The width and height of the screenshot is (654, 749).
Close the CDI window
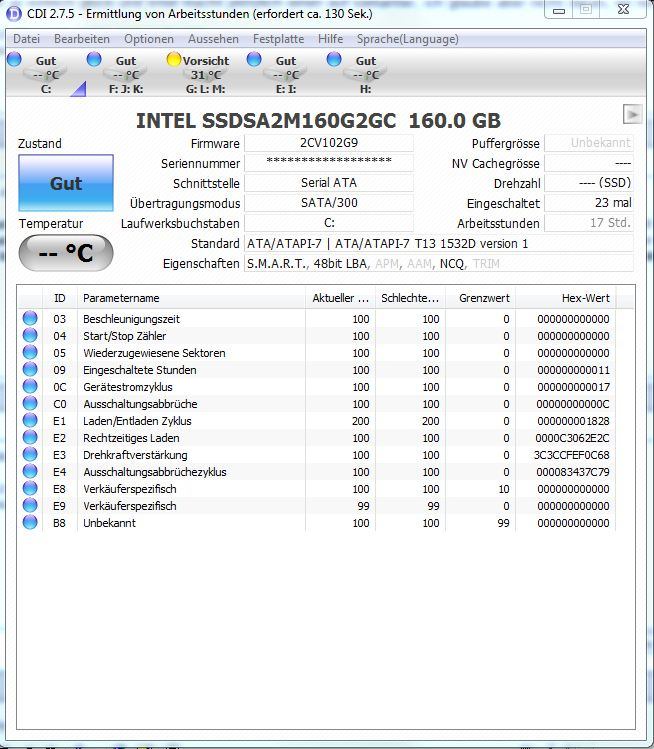tap(623, 9)
